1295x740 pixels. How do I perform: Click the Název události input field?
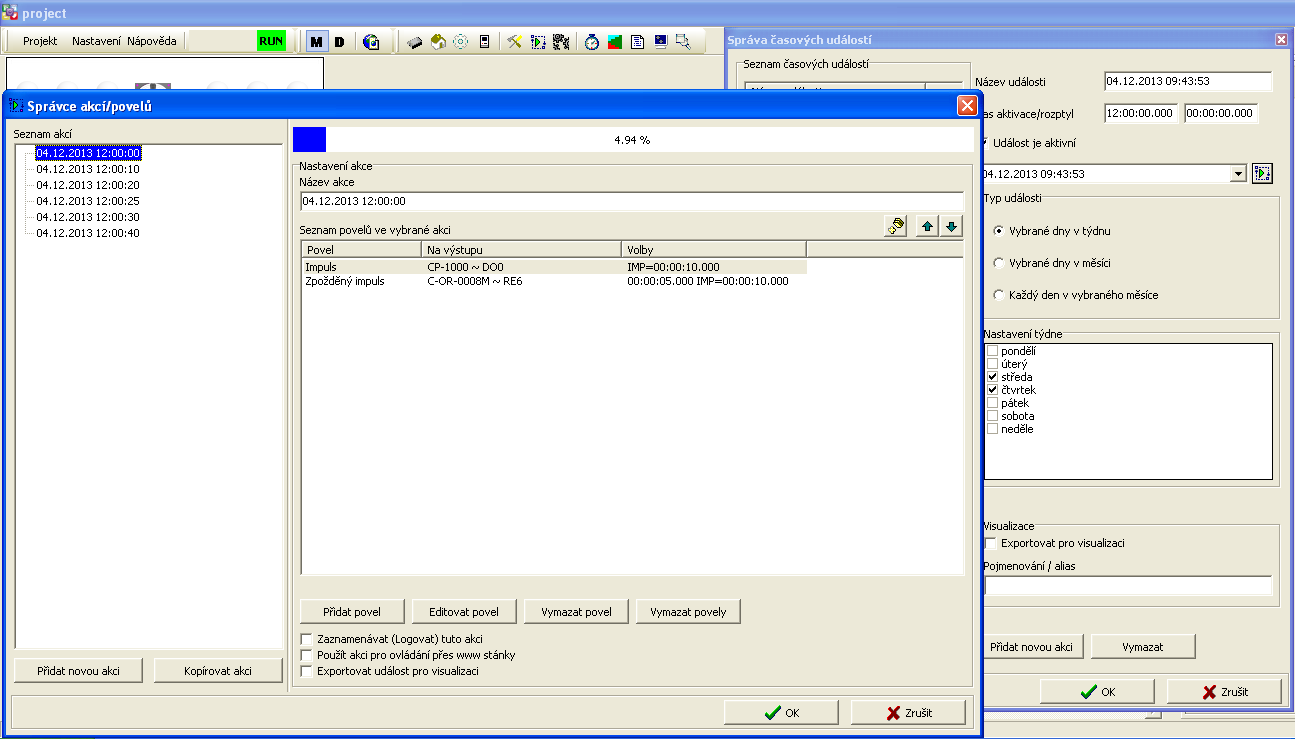click(x=1188, y=82)
